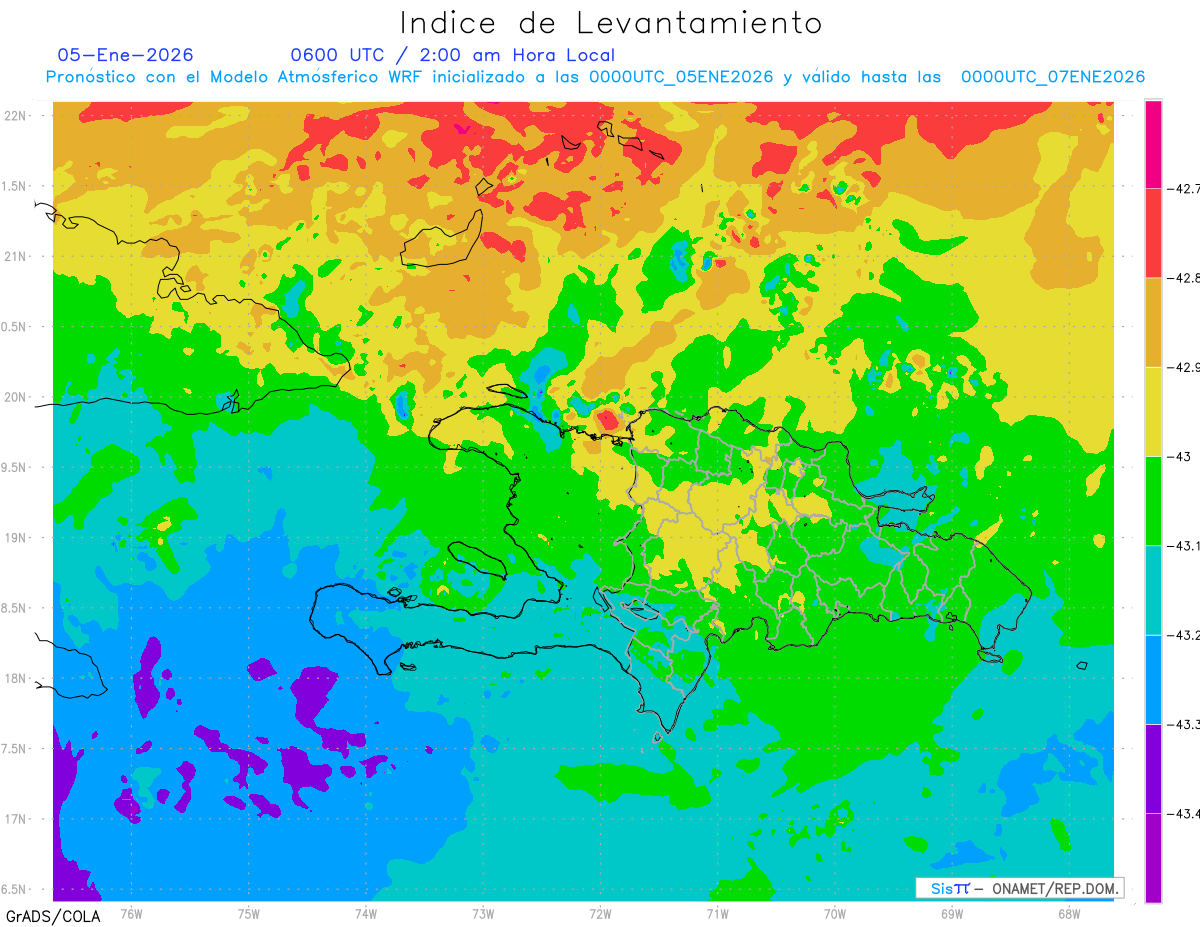Image resolution: width=1200 pixels, height=927 pixels.
Task: Click the "0600 UTC / 2:00 am Hora Local" text
Action: point(452,55)
